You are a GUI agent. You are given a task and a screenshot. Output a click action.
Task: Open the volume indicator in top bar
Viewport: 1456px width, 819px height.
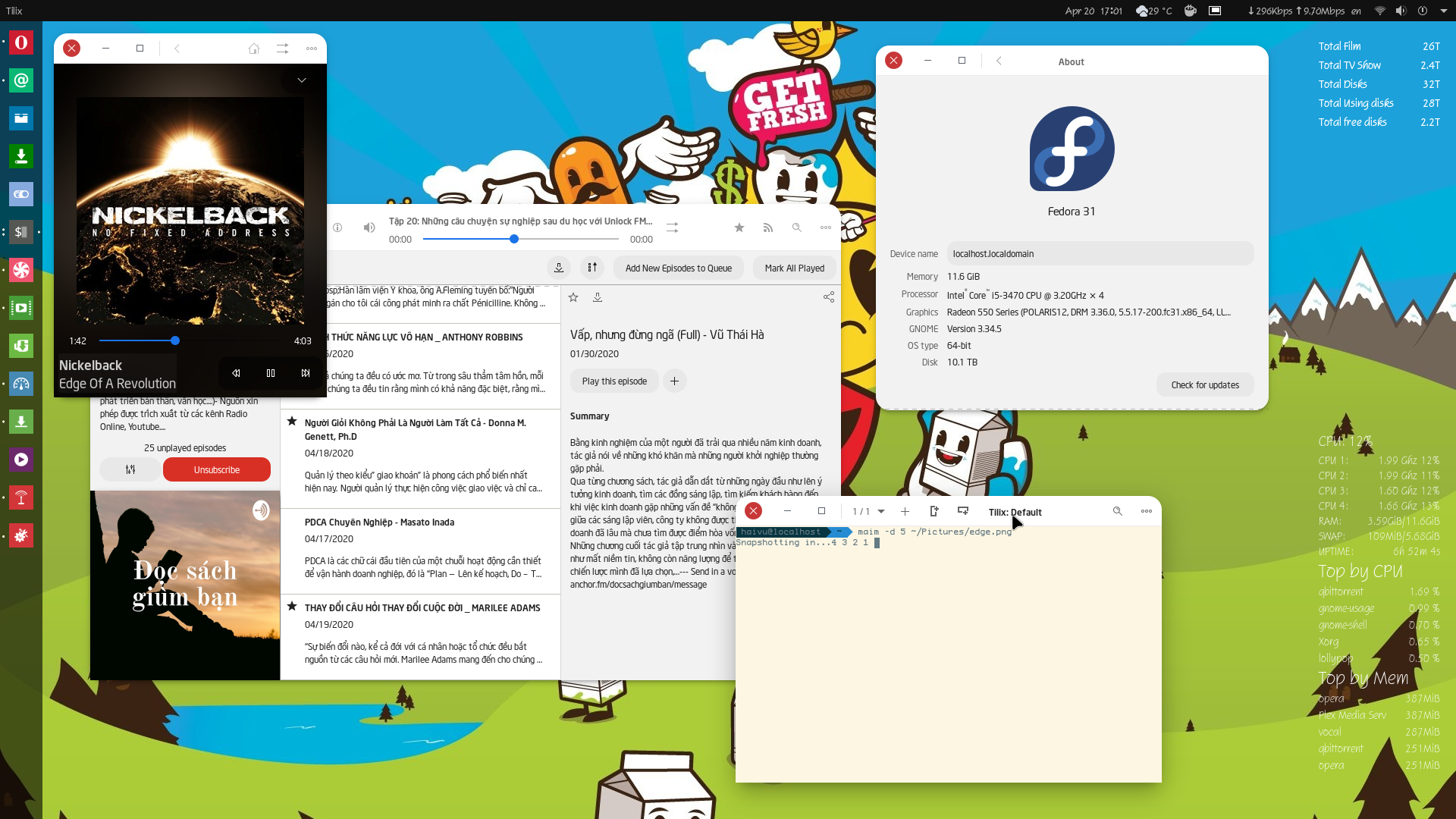click(x=1401, y=11)
